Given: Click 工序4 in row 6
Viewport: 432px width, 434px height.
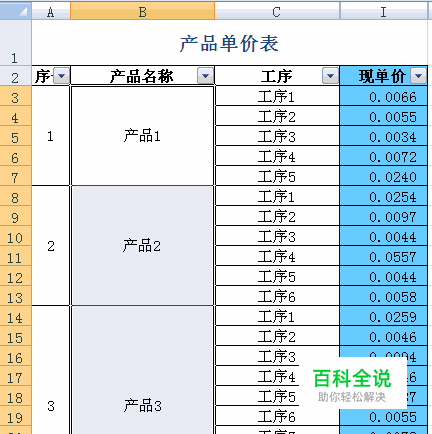Looking at the screenshot, I should (277, 156).
